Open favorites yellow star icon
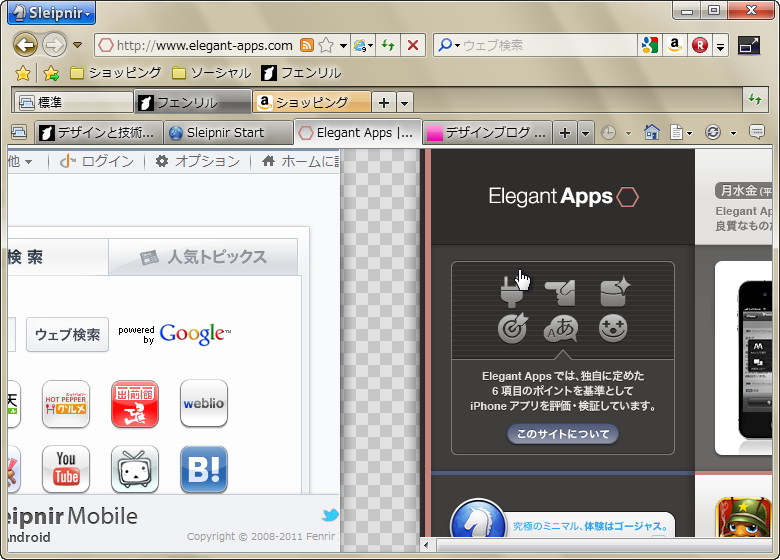The height and width of the screenshot is (560, 780). pos(23,74)
